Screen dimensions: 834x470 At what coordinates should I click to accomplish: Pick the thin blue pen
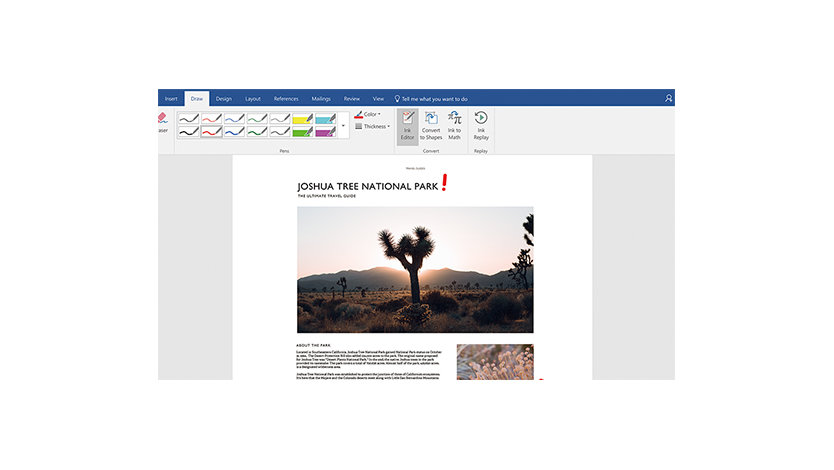tap(234, 118)
